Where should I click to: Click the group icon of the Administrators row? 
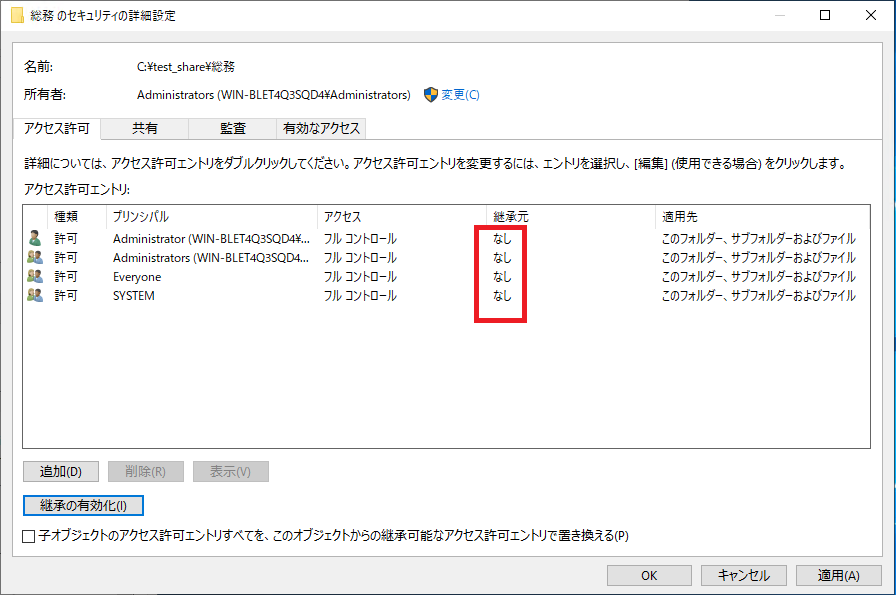(x=35, y=257)
